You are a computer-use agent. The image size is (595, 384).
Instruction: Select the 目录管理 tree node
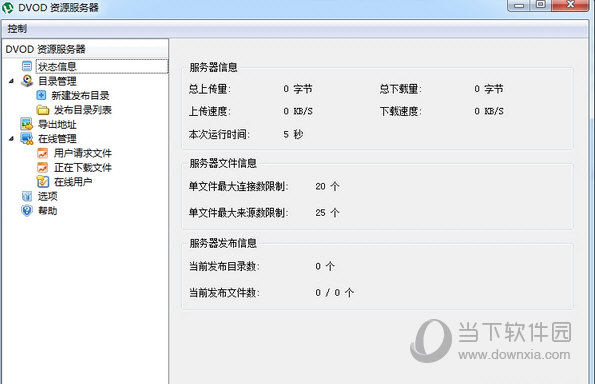click(57, 81)
